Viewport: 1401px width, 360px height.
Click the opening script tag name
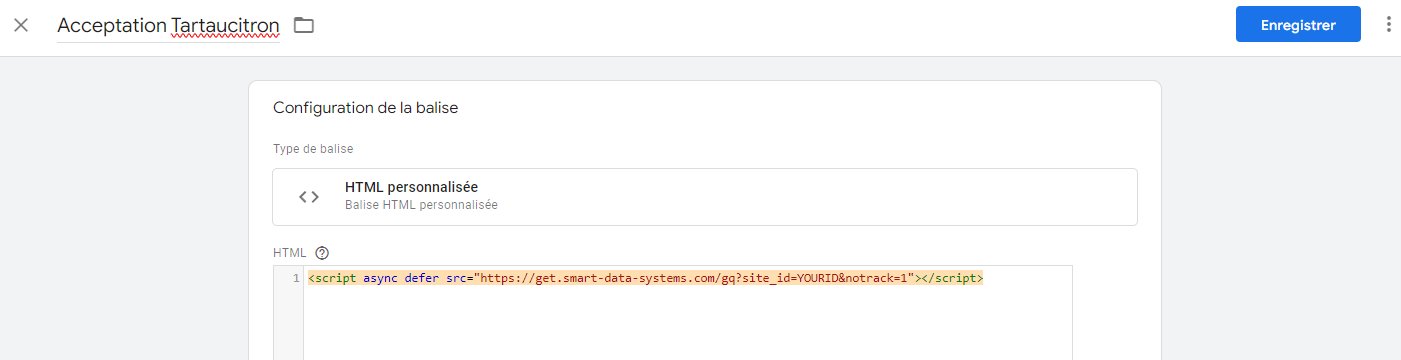[x=335, y=278]
